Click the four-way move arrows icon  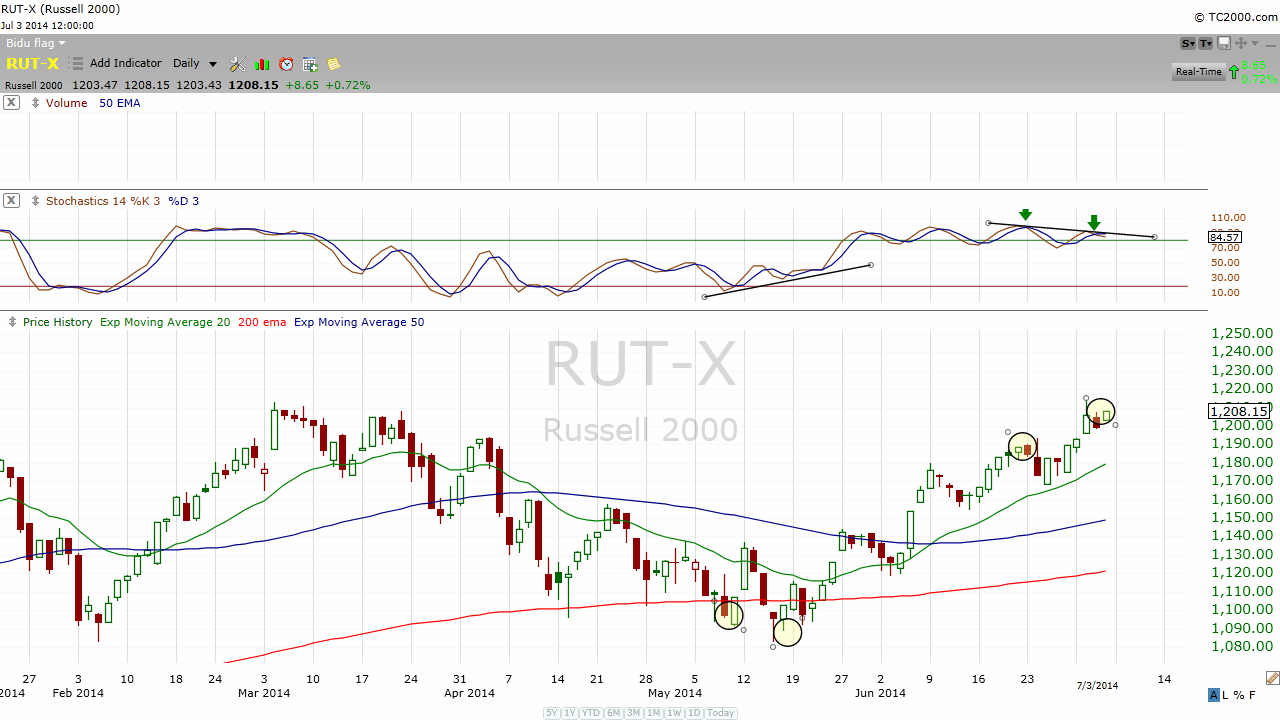1241,43
